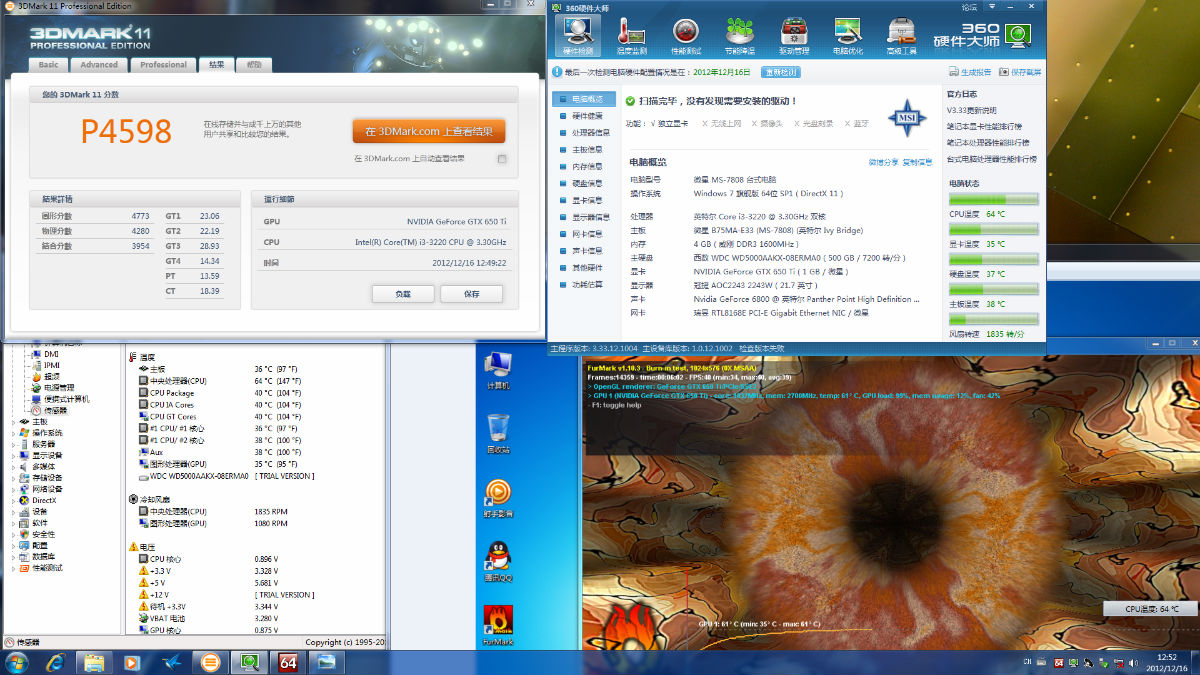
Task: Click 保存 save button in 3DMark
Action: pyautogui.click(x=472, y=294)
